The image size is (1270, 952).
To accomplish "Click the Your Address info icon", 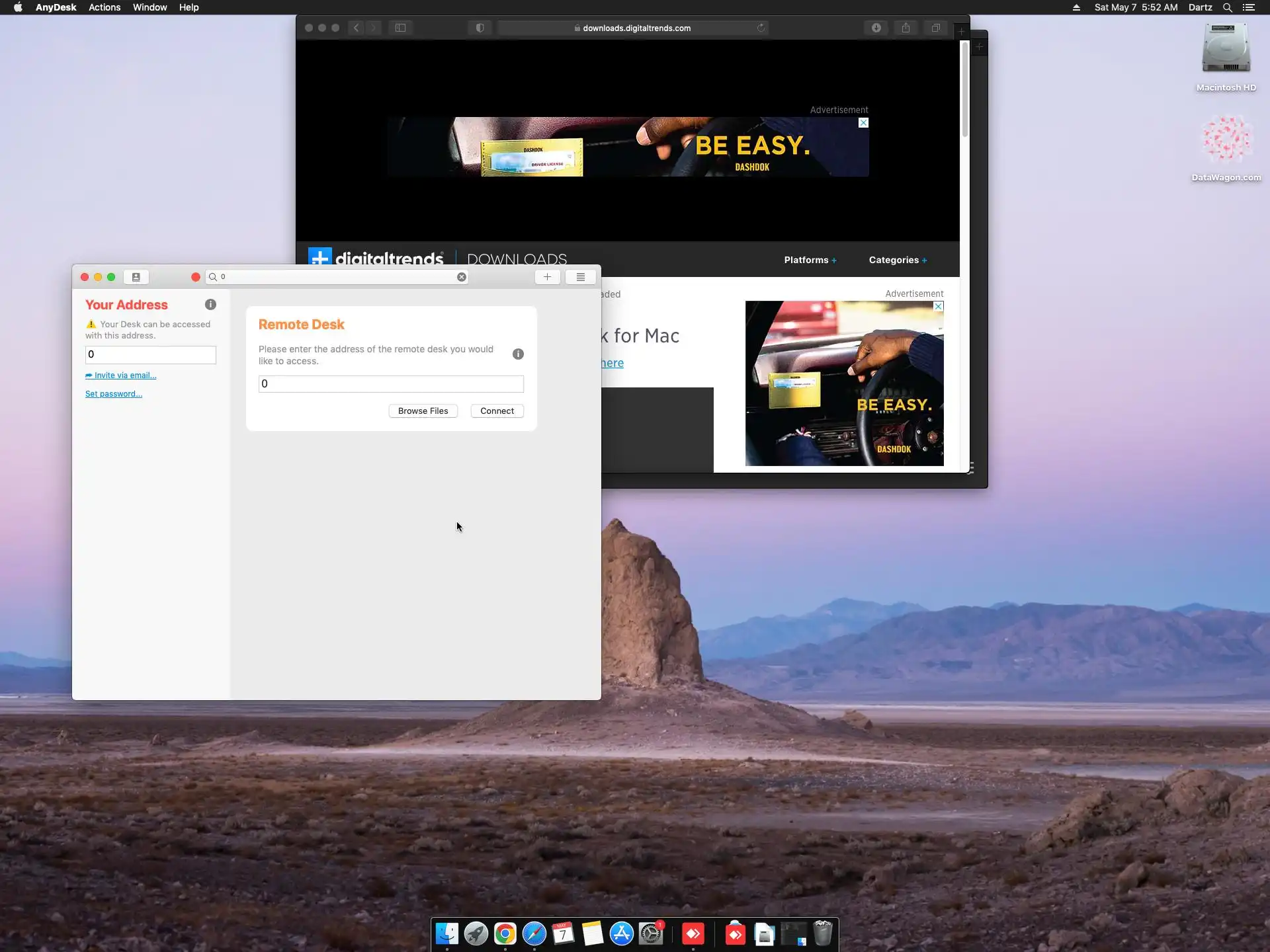I will click(x=210, y=305).
